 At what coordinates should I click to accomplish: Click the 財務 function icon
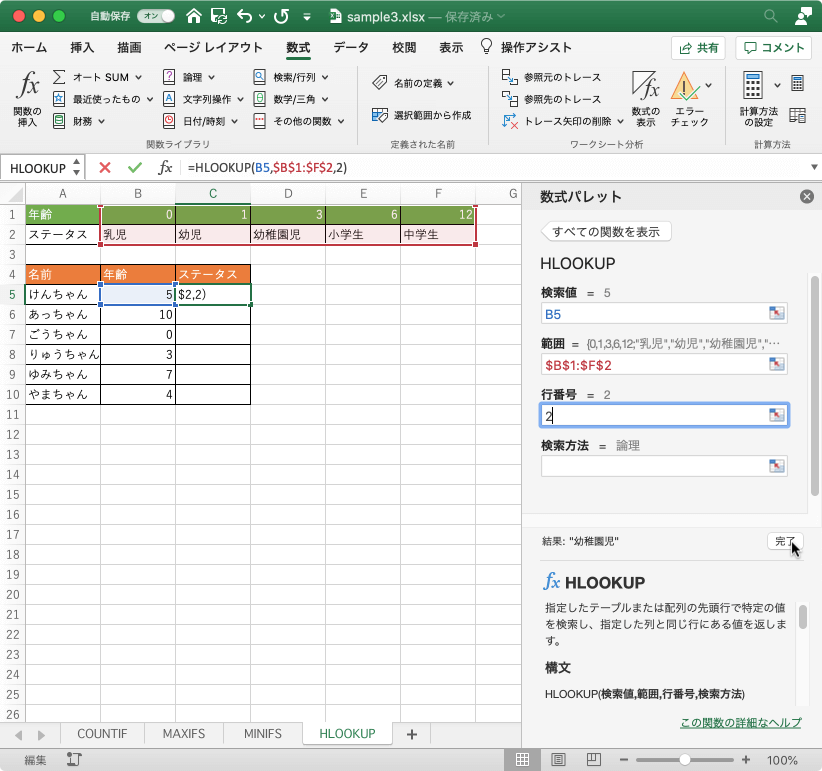59,121
